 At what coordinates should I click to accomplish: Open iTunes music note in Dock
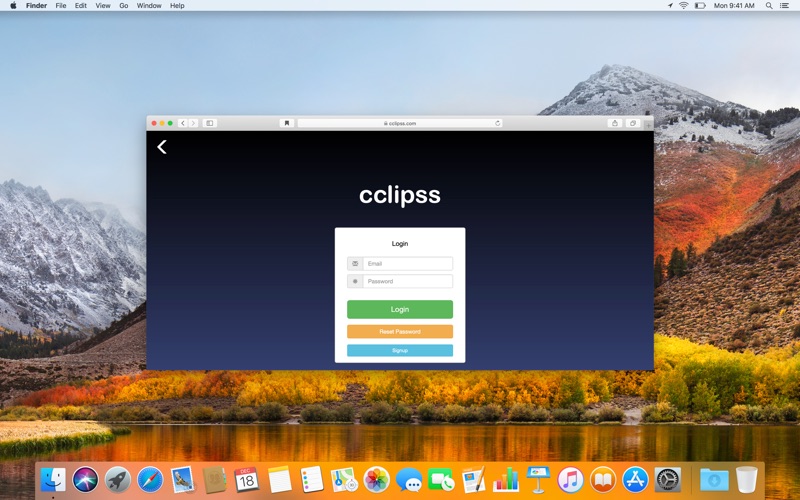[570, 480]
